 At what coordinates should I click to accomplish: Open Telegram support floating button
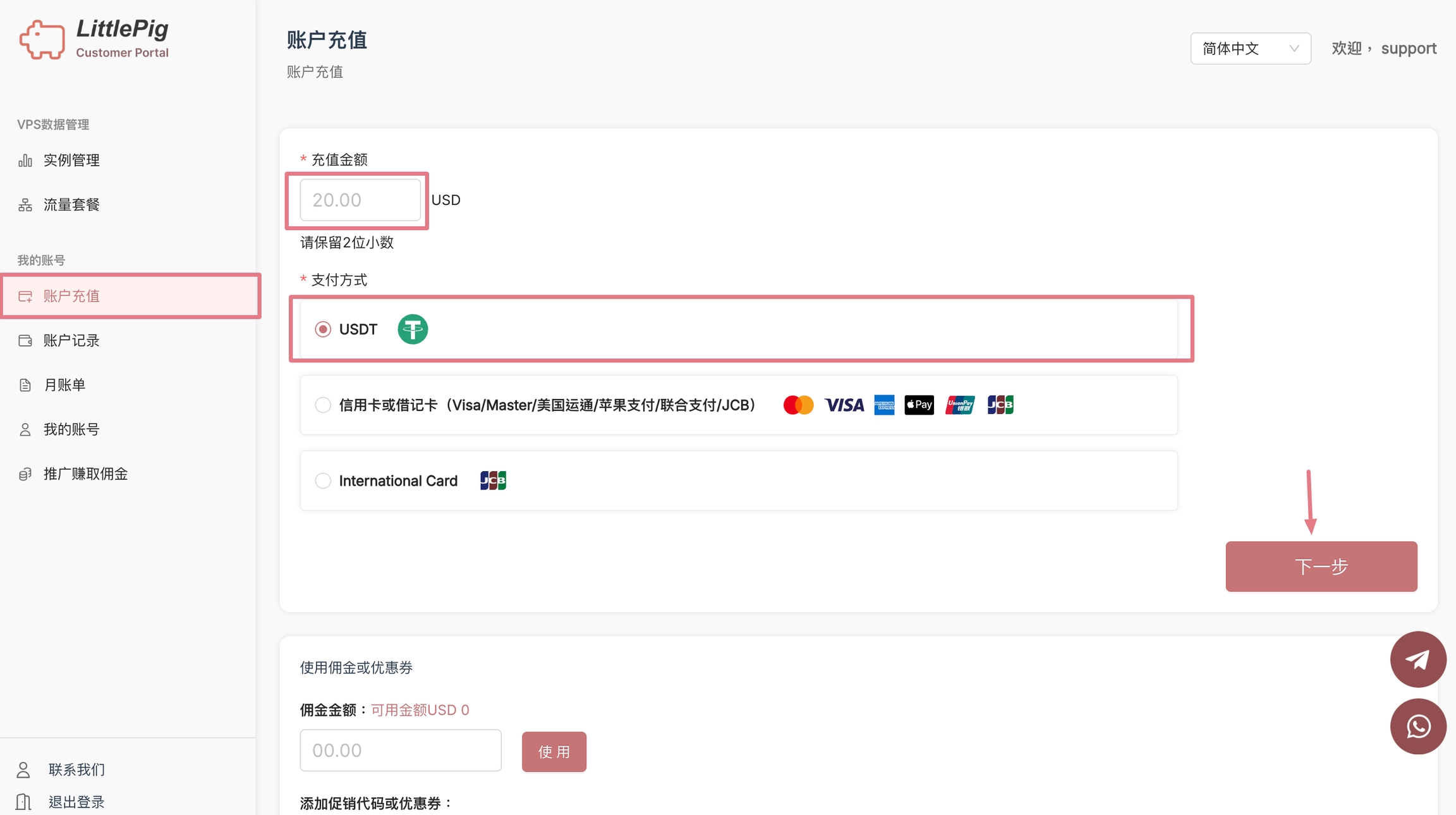coord(1417,659)
